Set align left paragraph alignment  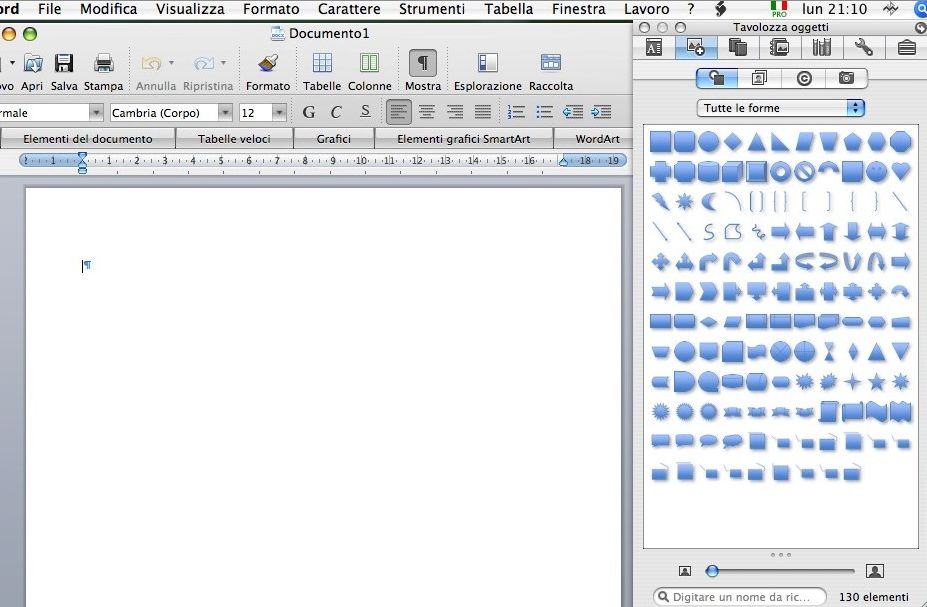pos(398,112)
